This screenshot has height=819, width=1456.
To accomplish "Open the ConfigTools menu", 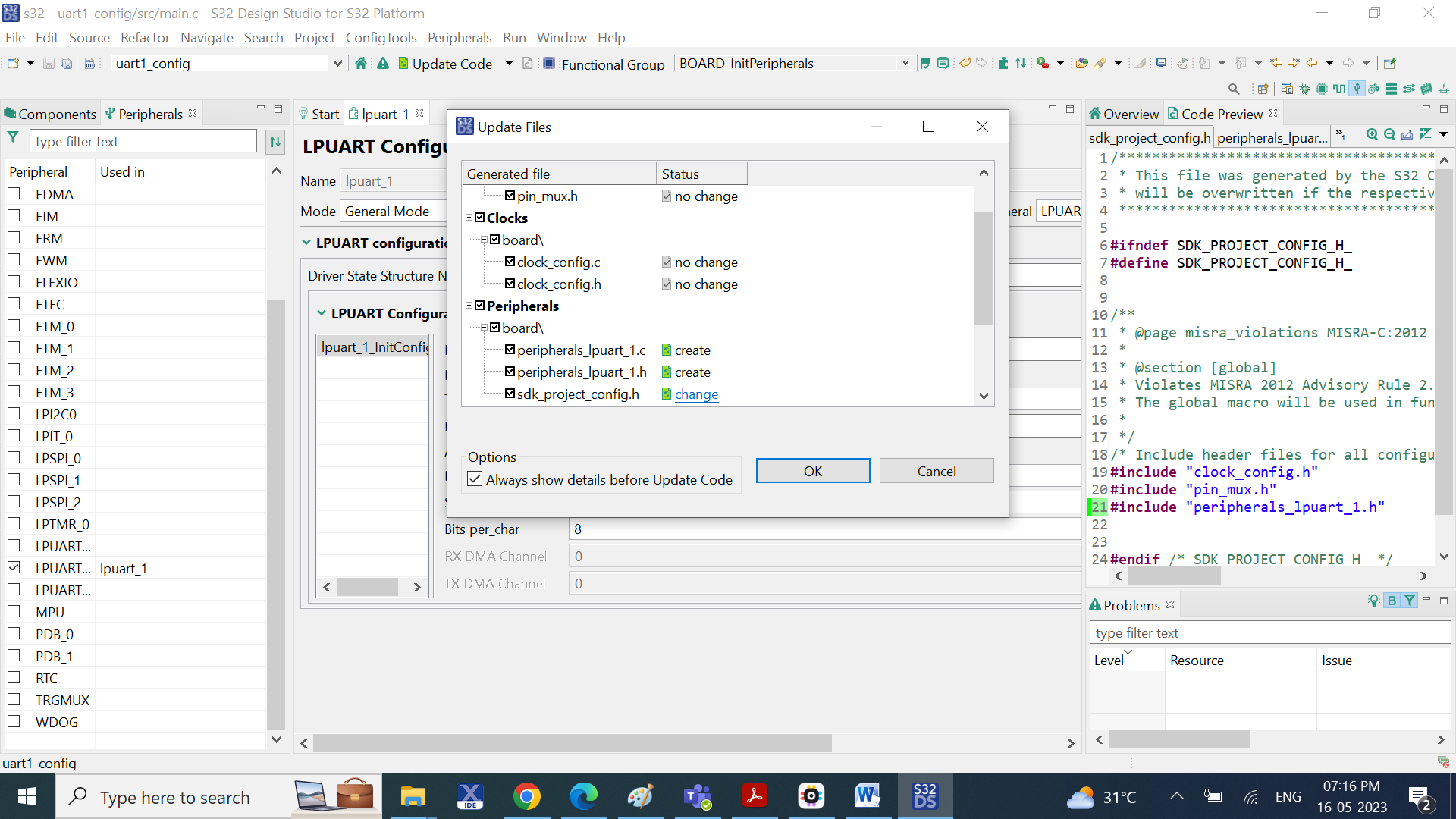I will coord(381,38).
